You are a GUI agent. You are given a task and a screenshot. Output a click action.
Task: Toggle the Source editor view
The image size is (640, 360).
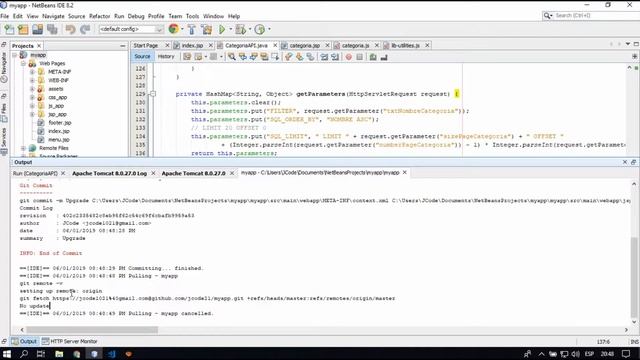point(142,57)
